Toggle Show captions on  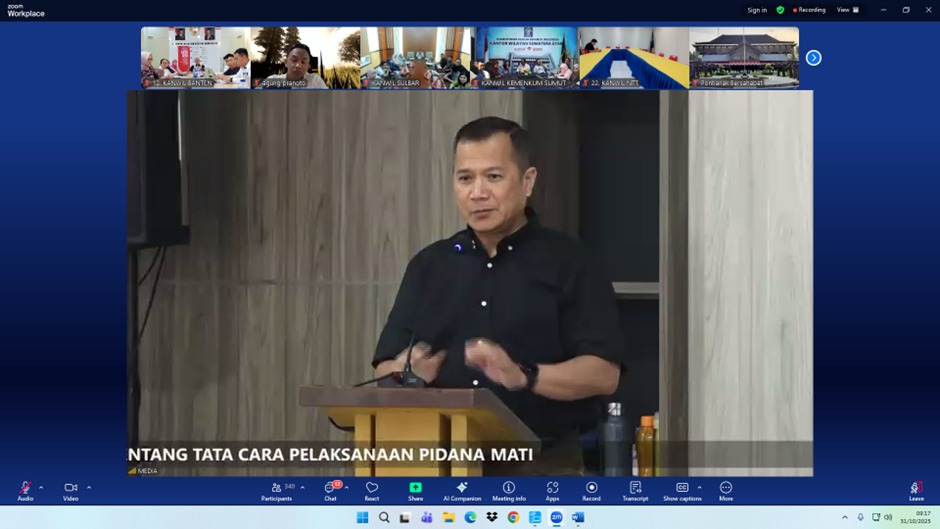coord(681,490)
